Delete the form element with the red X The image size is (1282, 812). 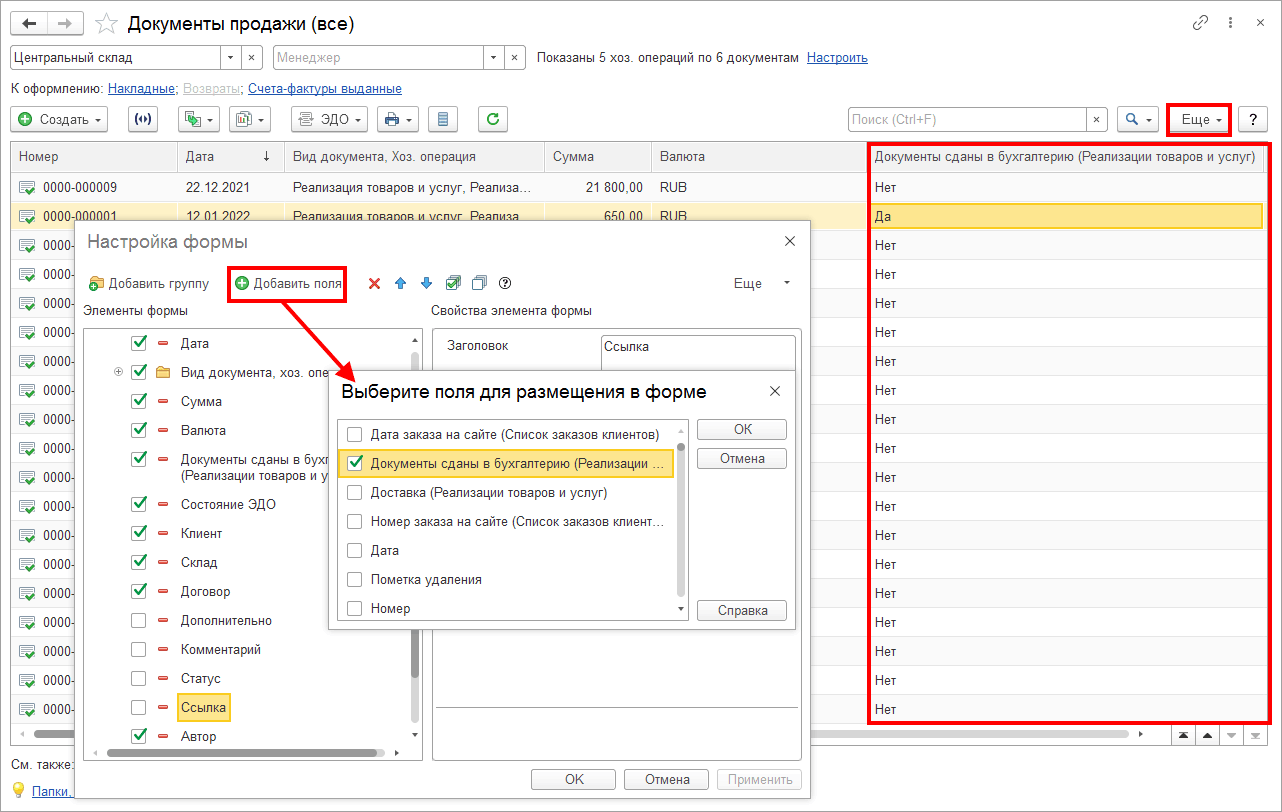[x=375, y=283]
